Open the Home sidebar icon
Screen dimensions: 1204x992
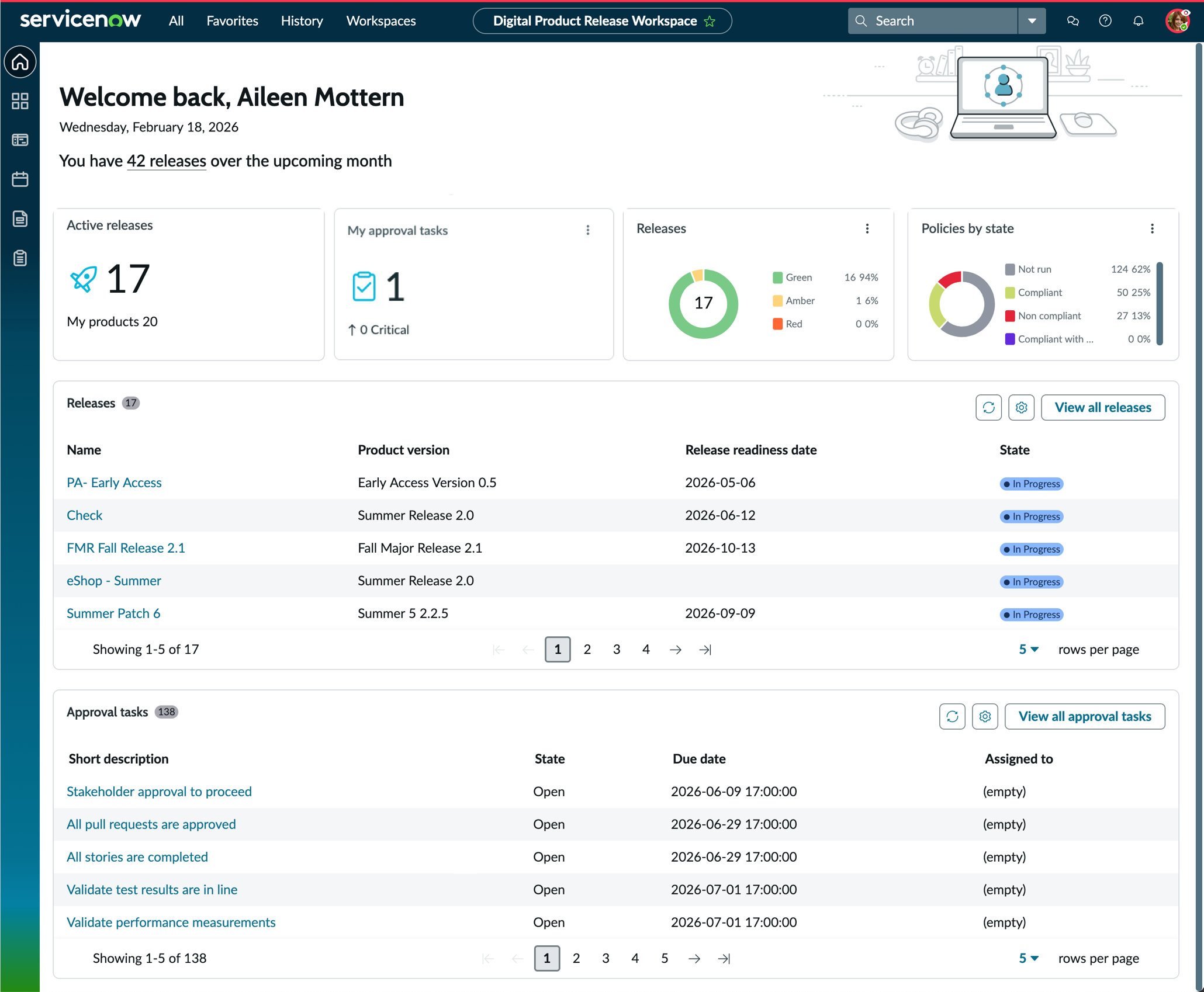point(20,62)
